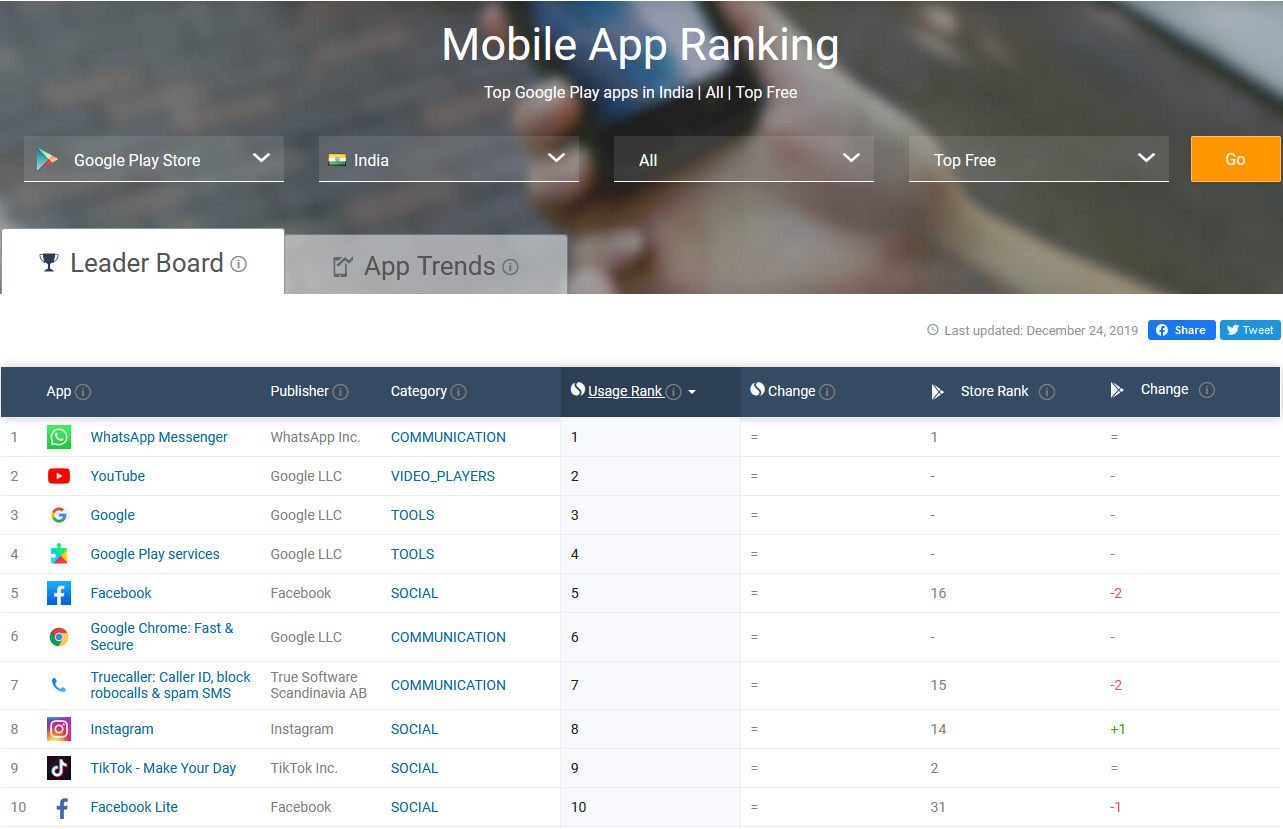The width and height of the screenshot is (1283, 829).
Task: Click the info icon on Leader Board tab
Action: pos(238,264)
